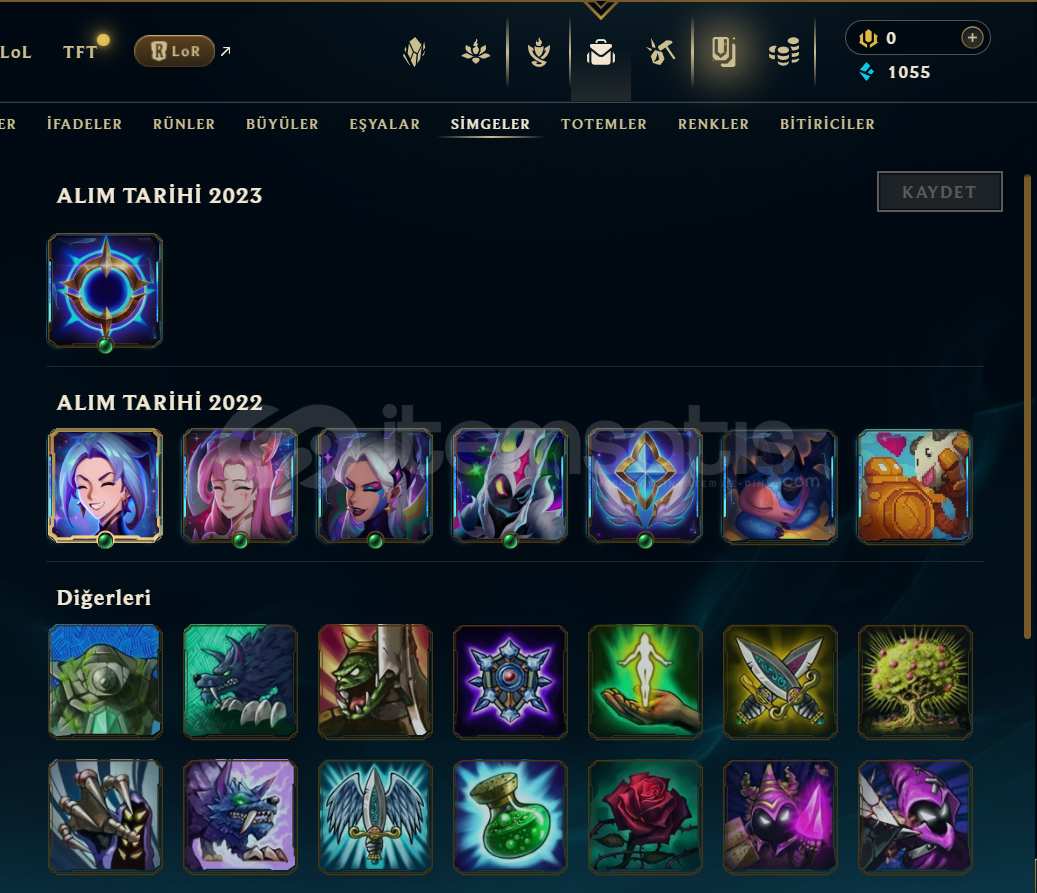Open the RÜNLER tab

[x=184, y=124]
